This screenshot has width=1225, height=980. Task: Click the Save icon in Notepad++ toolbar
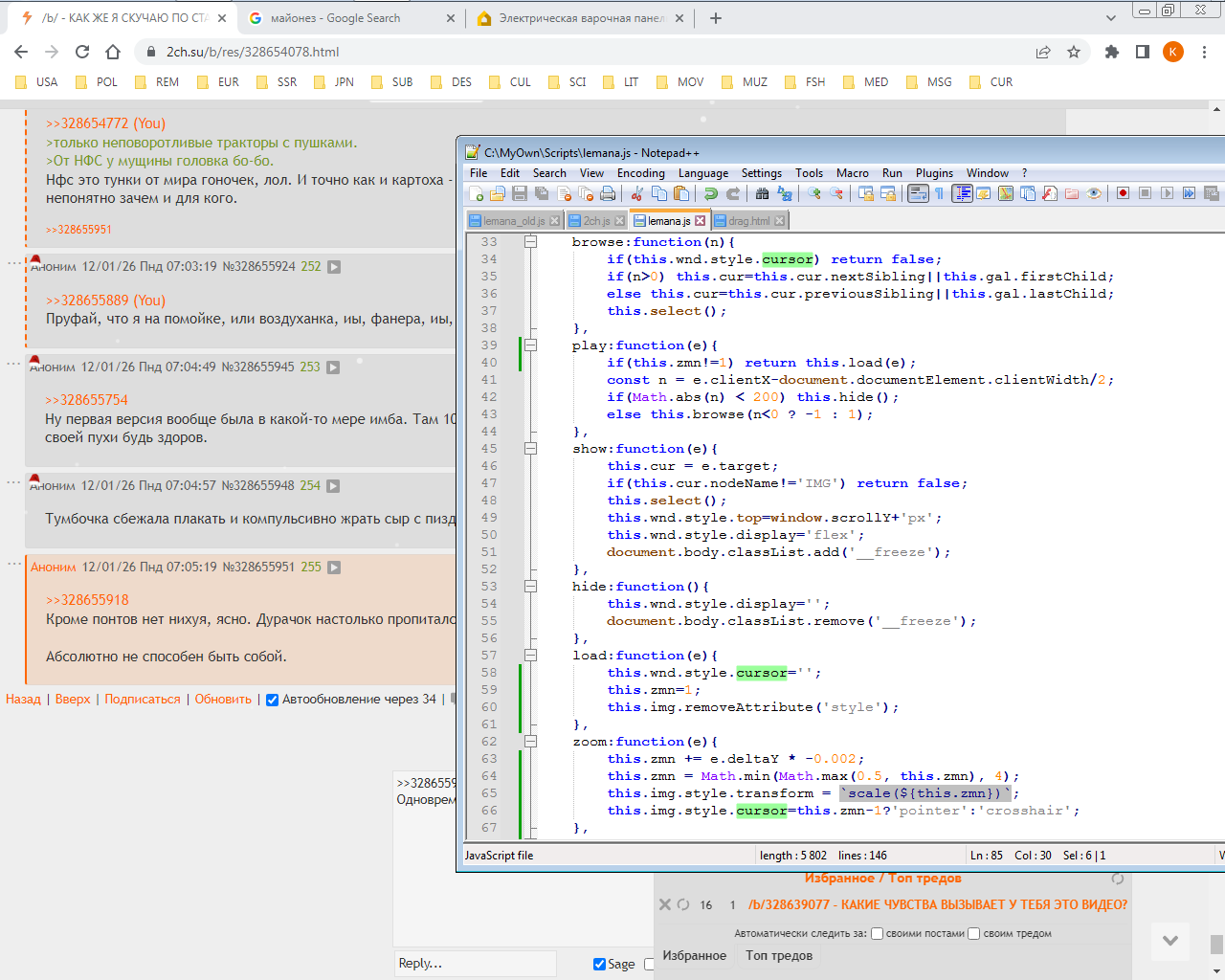[x=520, y=193]
